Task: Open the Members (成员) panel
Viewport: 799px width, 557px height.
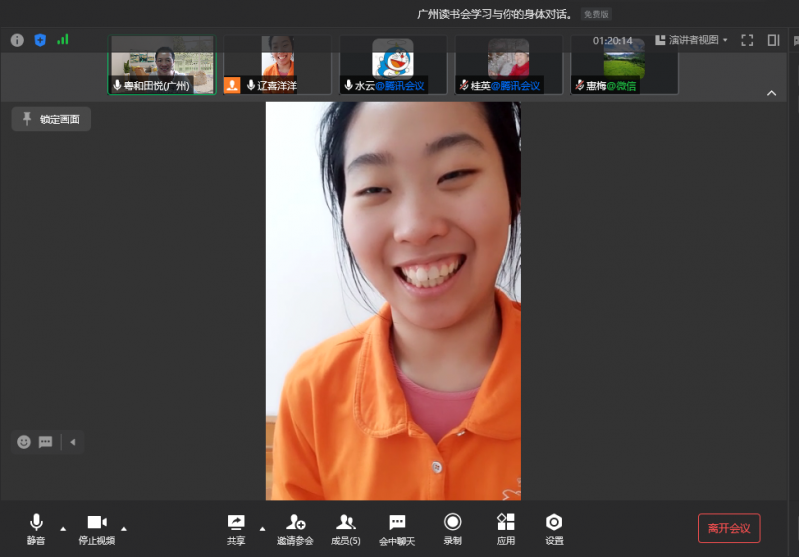Action: pyautogui.click(x=346, y=527)
